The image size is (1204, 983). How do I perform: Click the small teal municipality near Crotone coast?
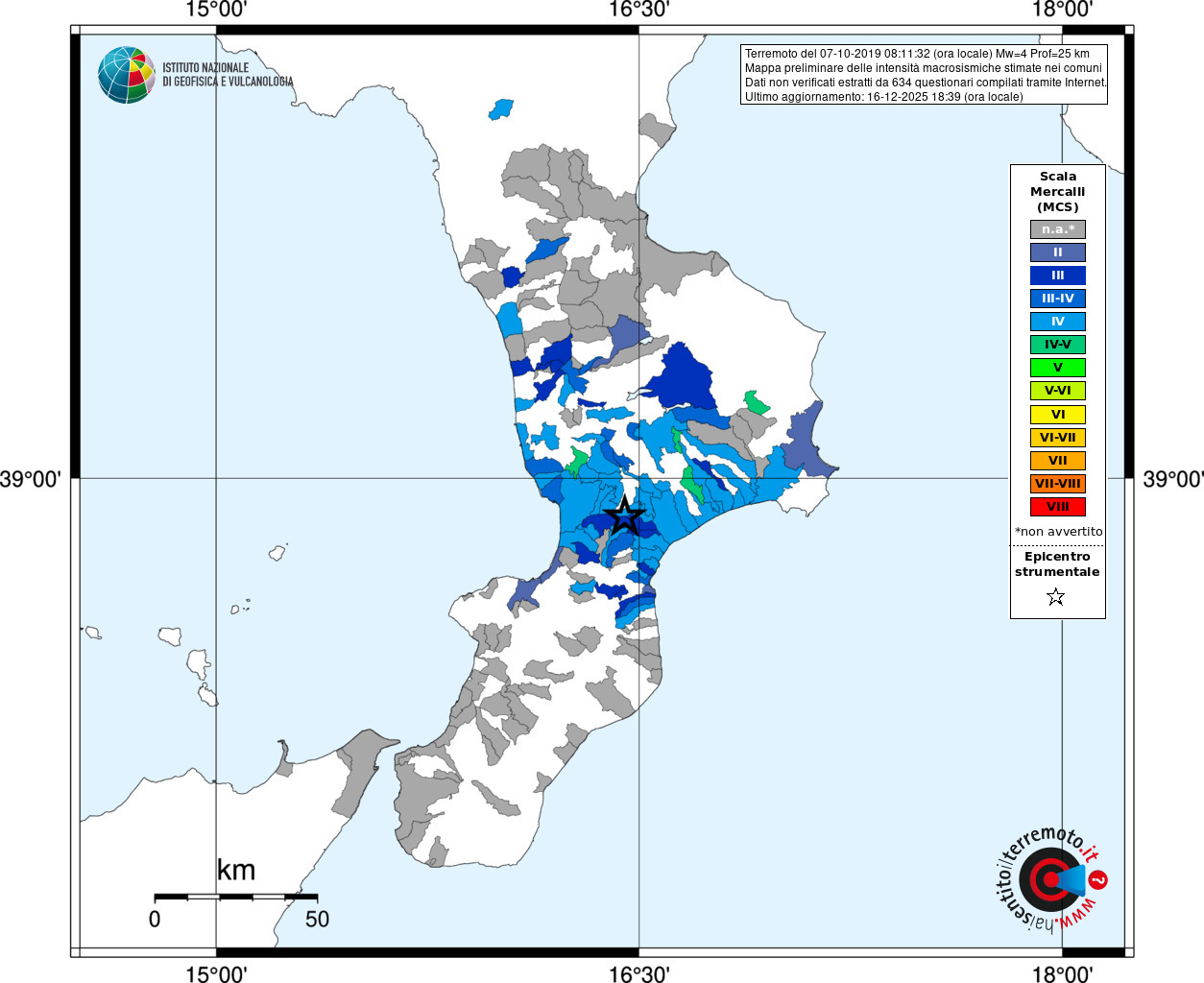[756, 401]
